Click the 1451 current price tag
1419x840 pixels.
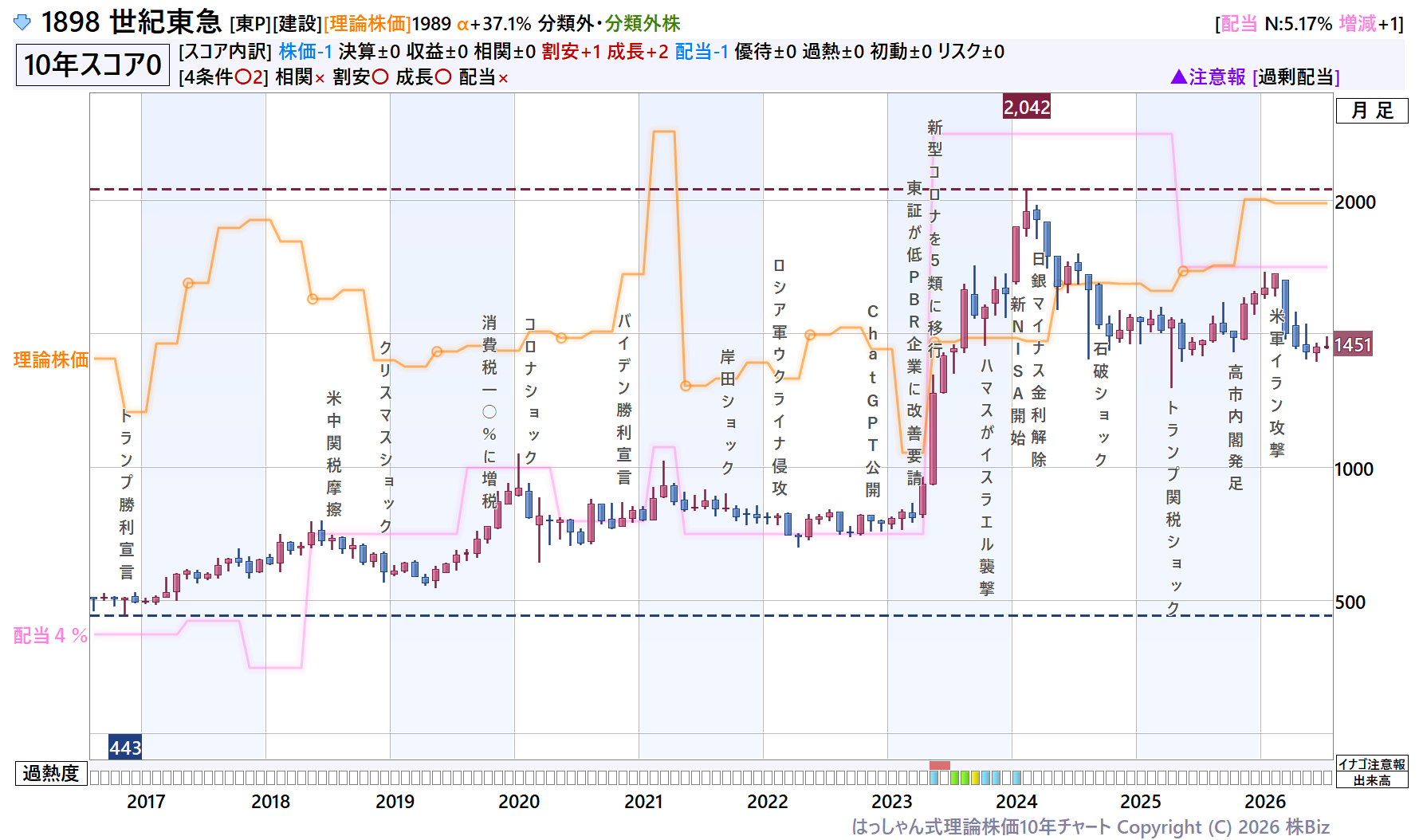coord(1353,345)
